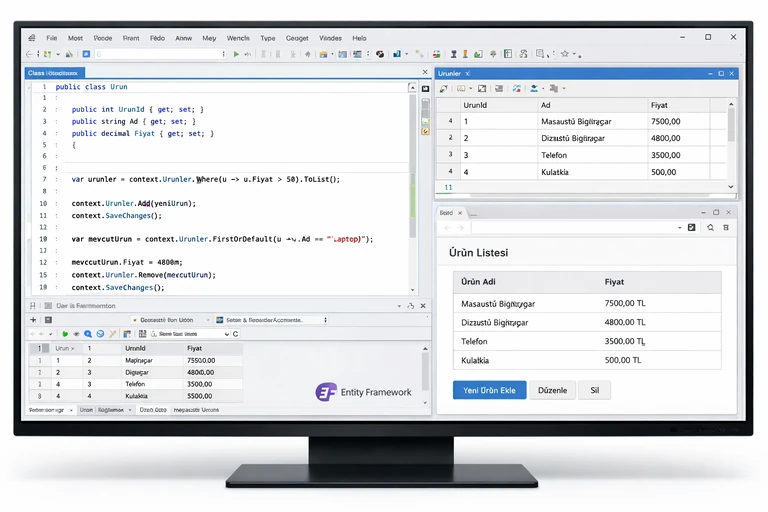768x512 pixels.
Task: Click the main toolbar search input field
Action: (x=160, y=54)
